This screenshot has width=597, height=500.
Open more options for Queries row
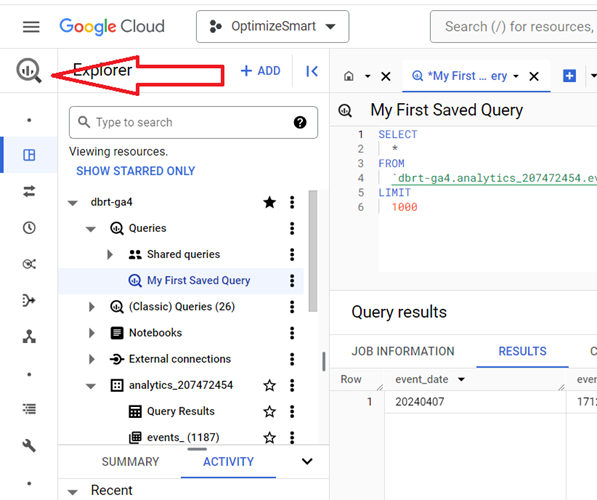point(292,228)
